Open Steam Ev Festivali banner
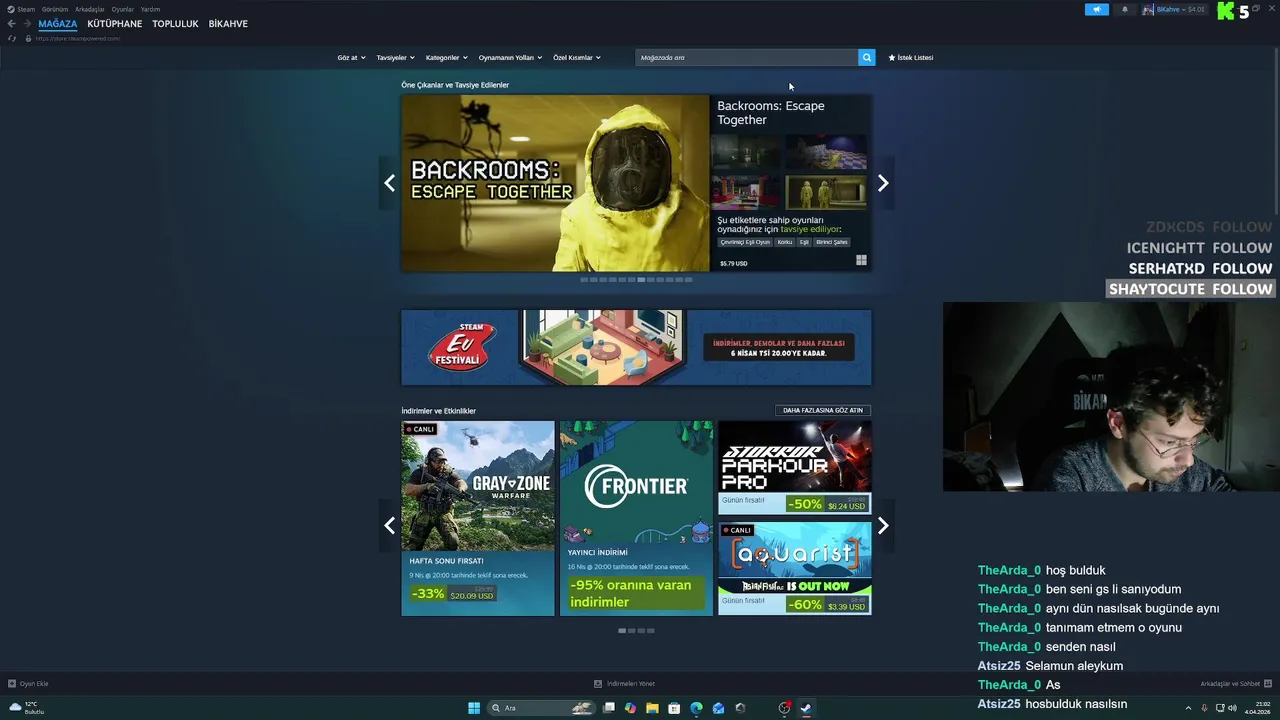This screenshot has width=1280, height=720. point(636,347)
